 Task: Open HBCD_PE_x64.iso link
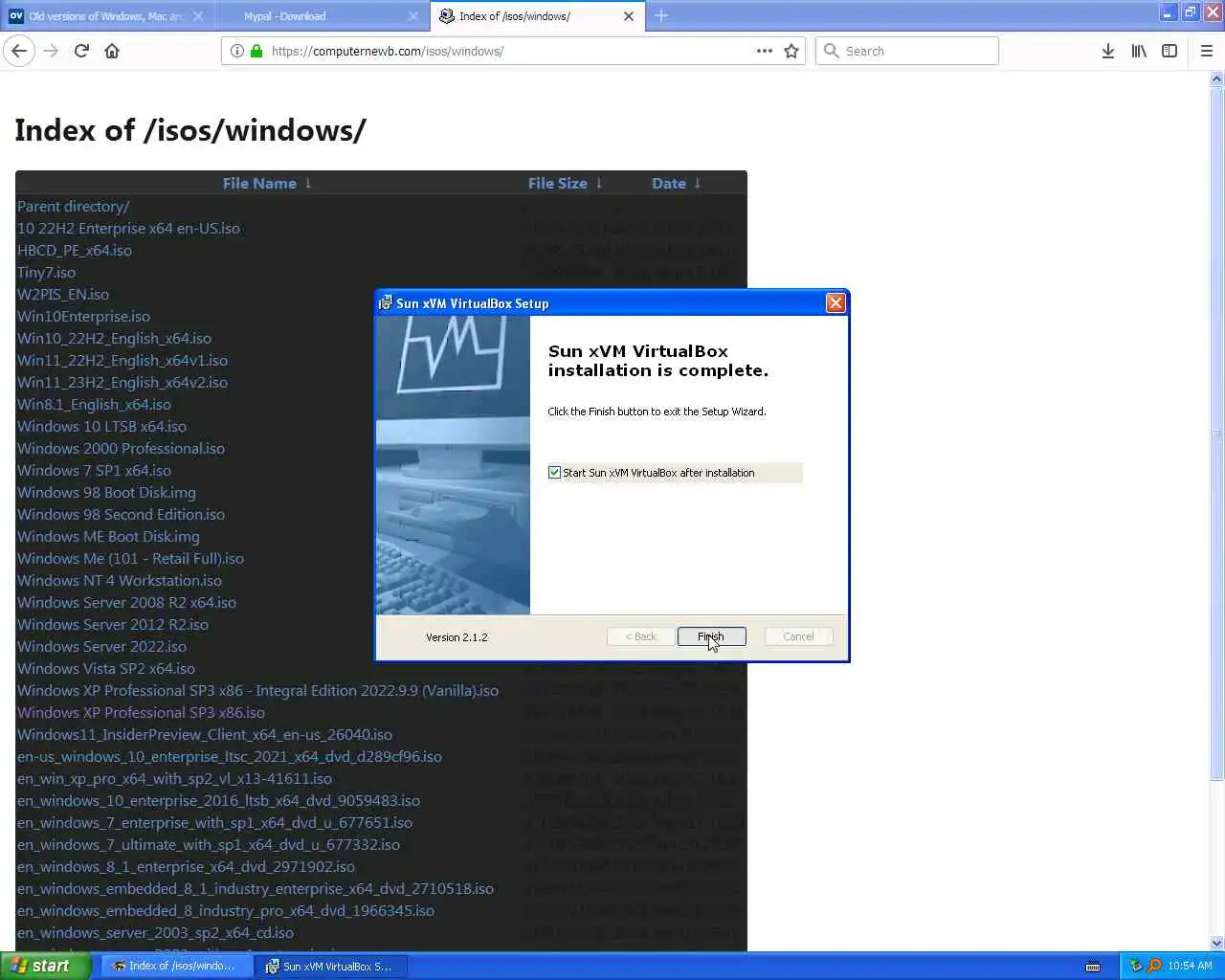pos(75,250)
